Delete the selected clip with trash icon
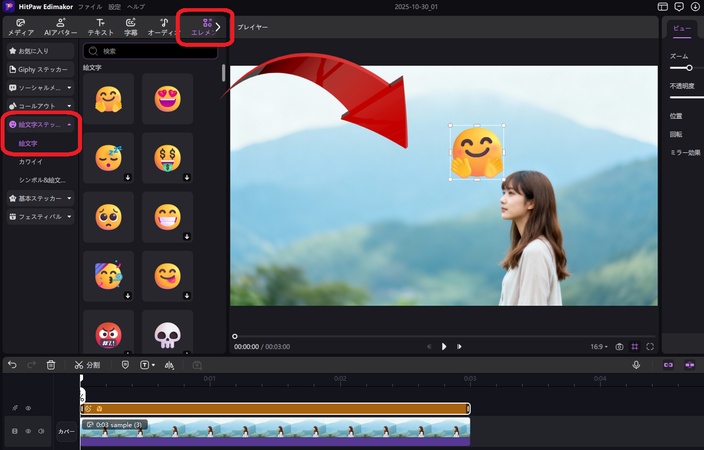Screen dimensions: 704x450 click(51, 365)
